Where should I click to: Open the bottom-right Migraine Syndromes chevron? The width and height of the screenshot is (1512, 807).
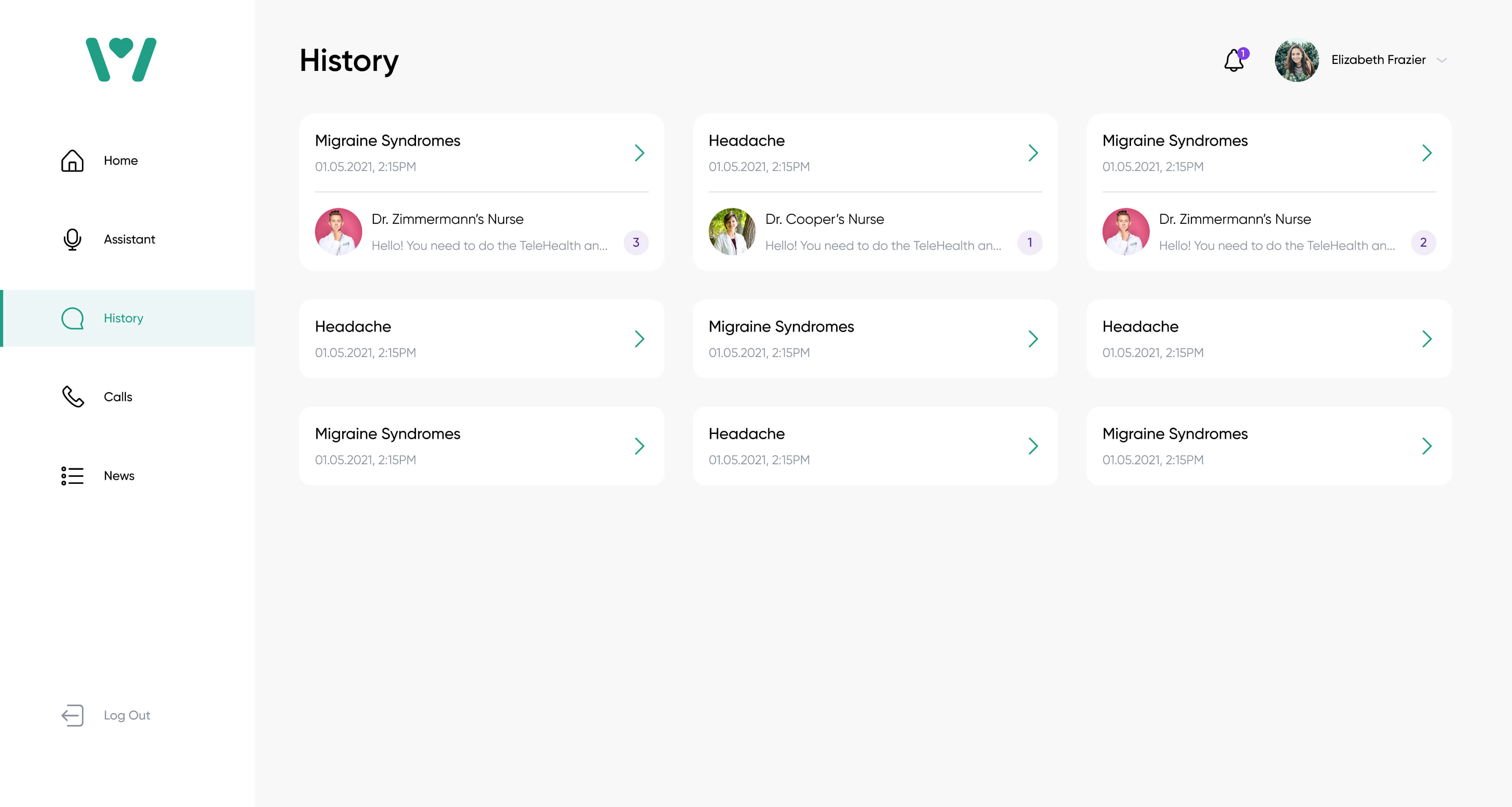(1427, 446)
